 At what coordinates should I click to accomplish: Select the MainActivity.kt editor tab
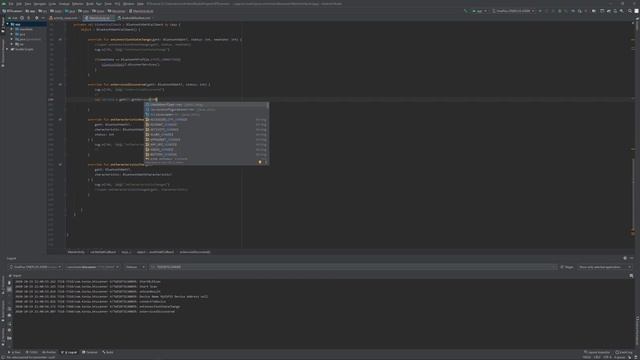(98, 18)
